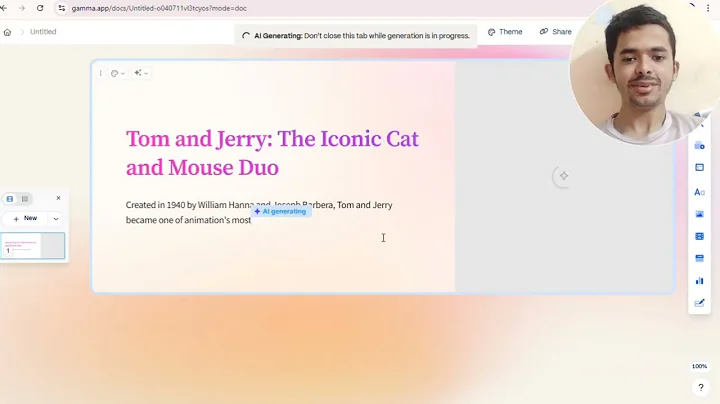
Task: Click the AI Generating progress notice
Action: (x=356, y=35)
